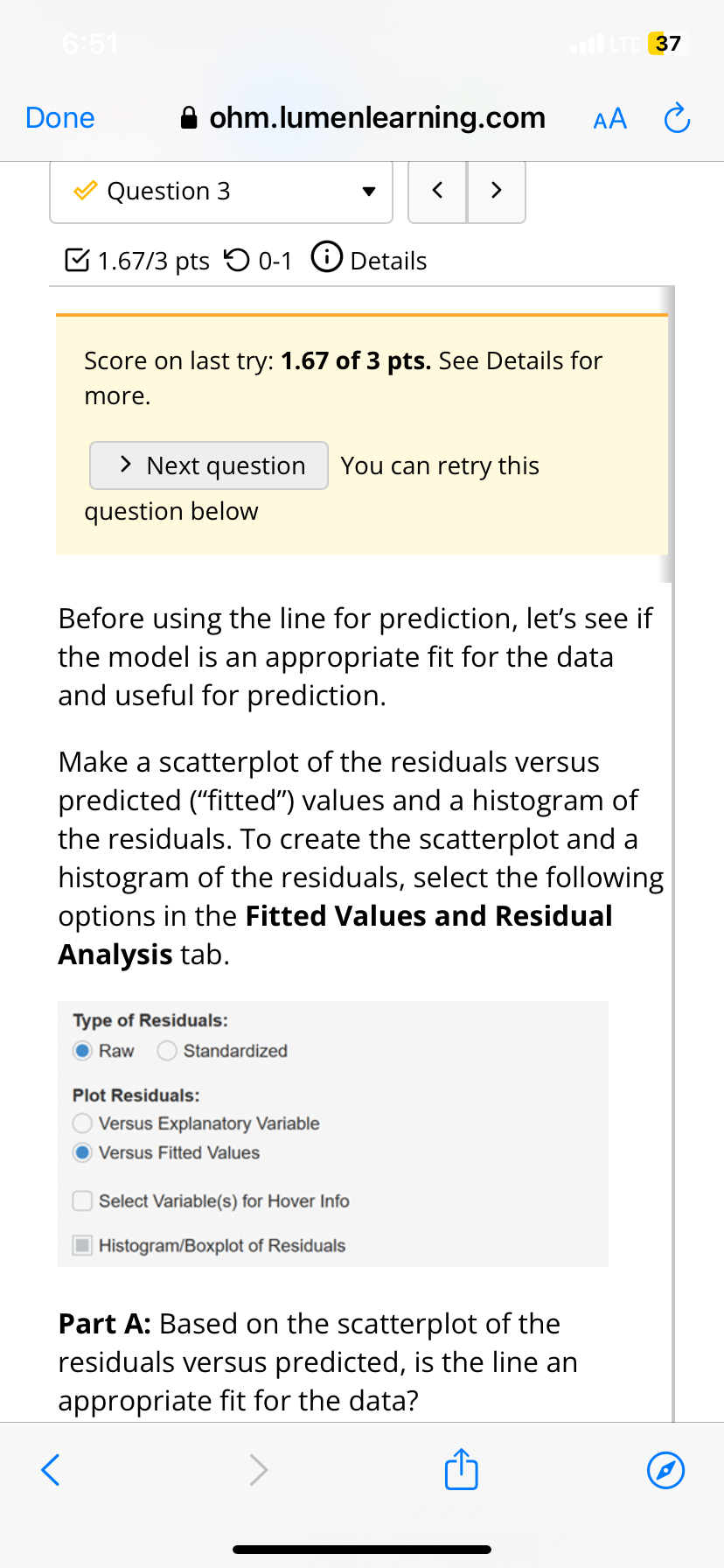
Task: Tap the back arrow in the bottom toolbar
Action: (x=50, y=1470)
